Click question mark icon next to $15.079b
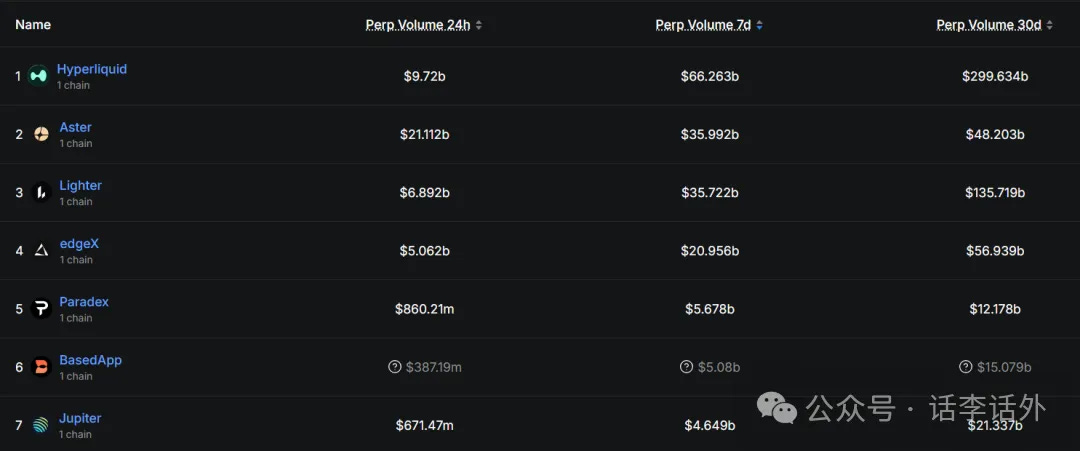1080x451 pixels. coord(965,367)
